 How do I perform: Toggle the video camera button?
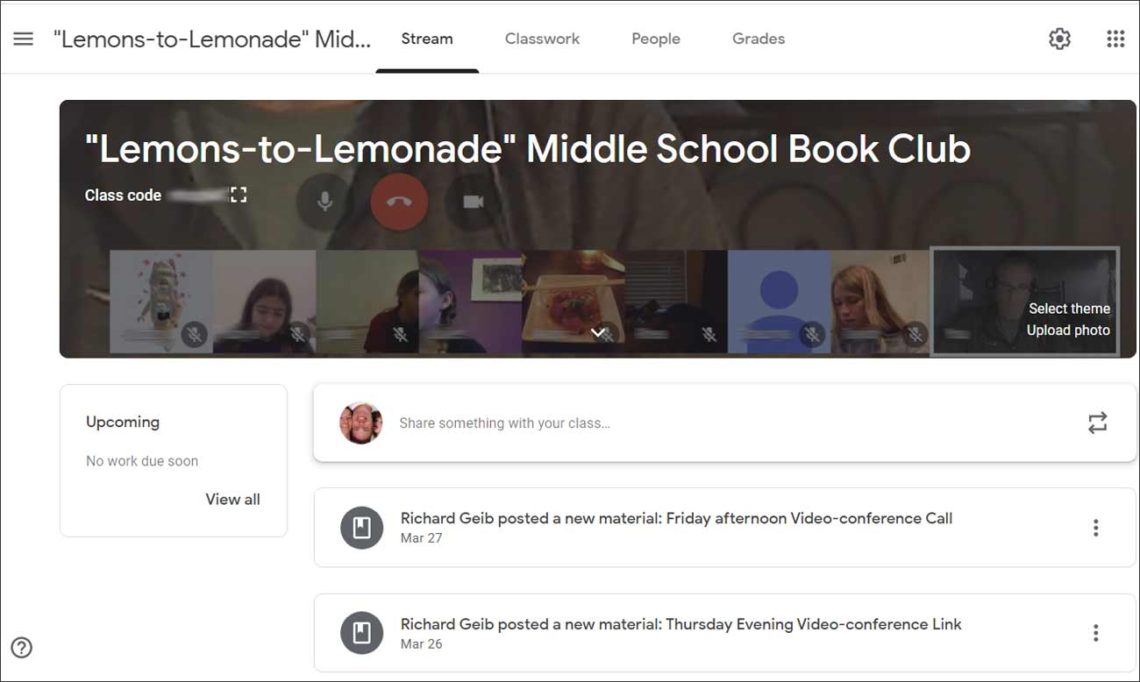473,201
